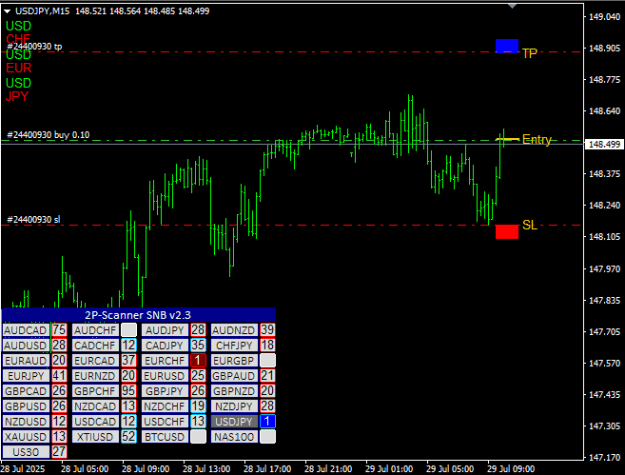Click the #24400930 tp line label
The width and height of the screenshot is (625, 475).
point(35,47)
